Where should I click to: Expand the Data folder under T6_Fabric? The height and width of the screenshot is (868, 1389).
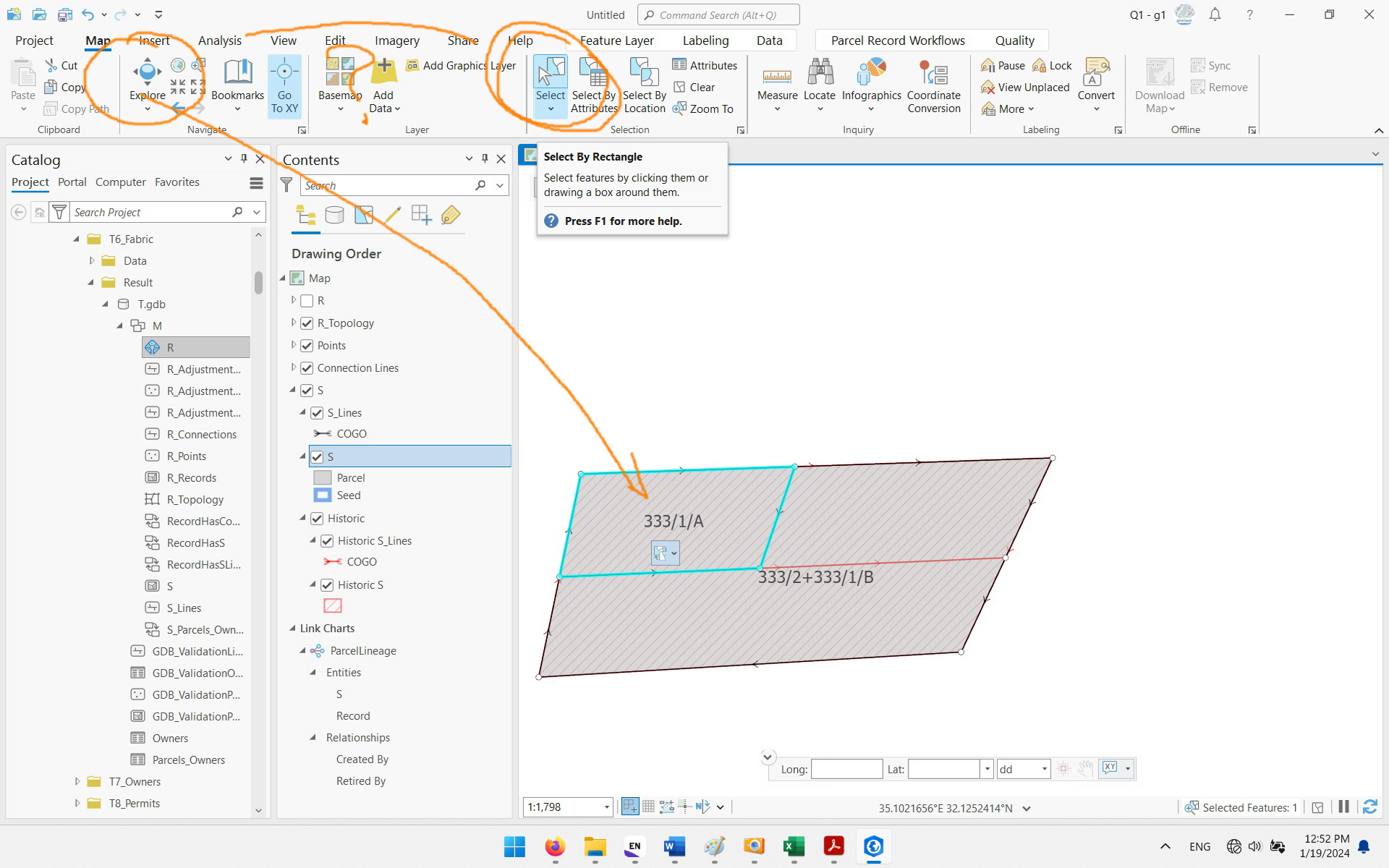91,260
